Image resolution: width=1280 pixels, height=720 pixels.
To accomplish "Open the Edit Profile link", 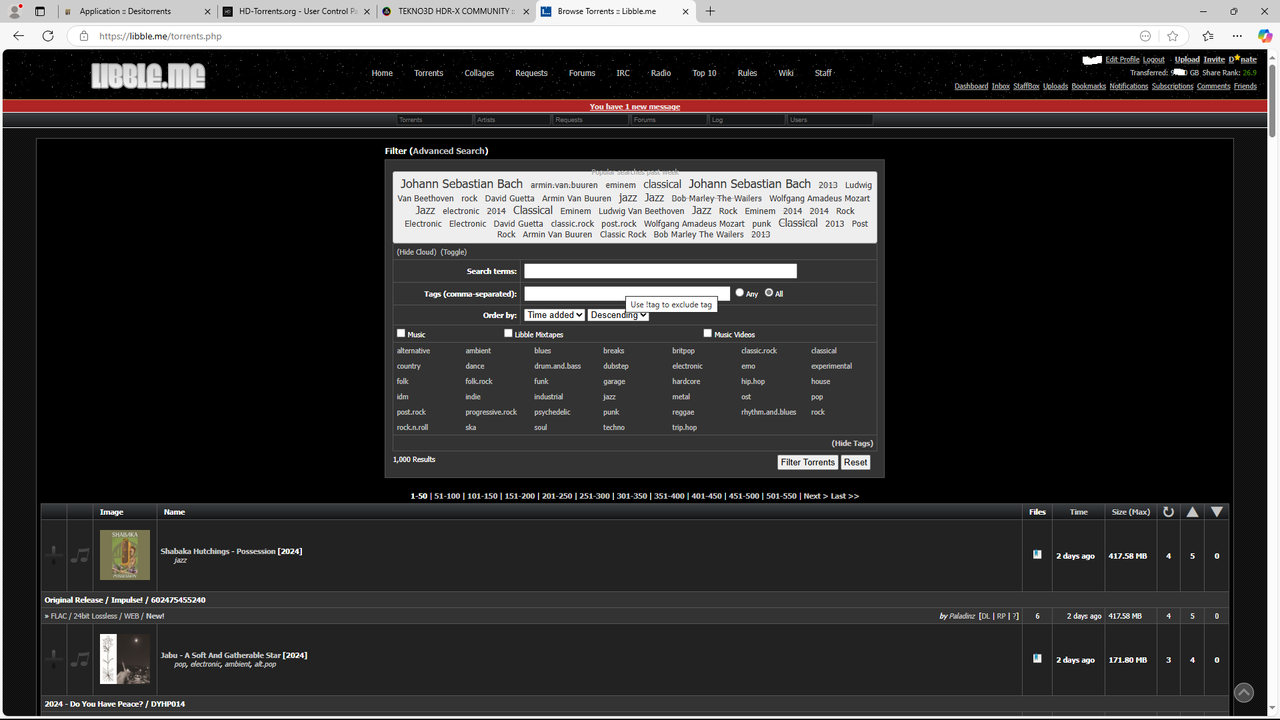I will (1122, 60).
